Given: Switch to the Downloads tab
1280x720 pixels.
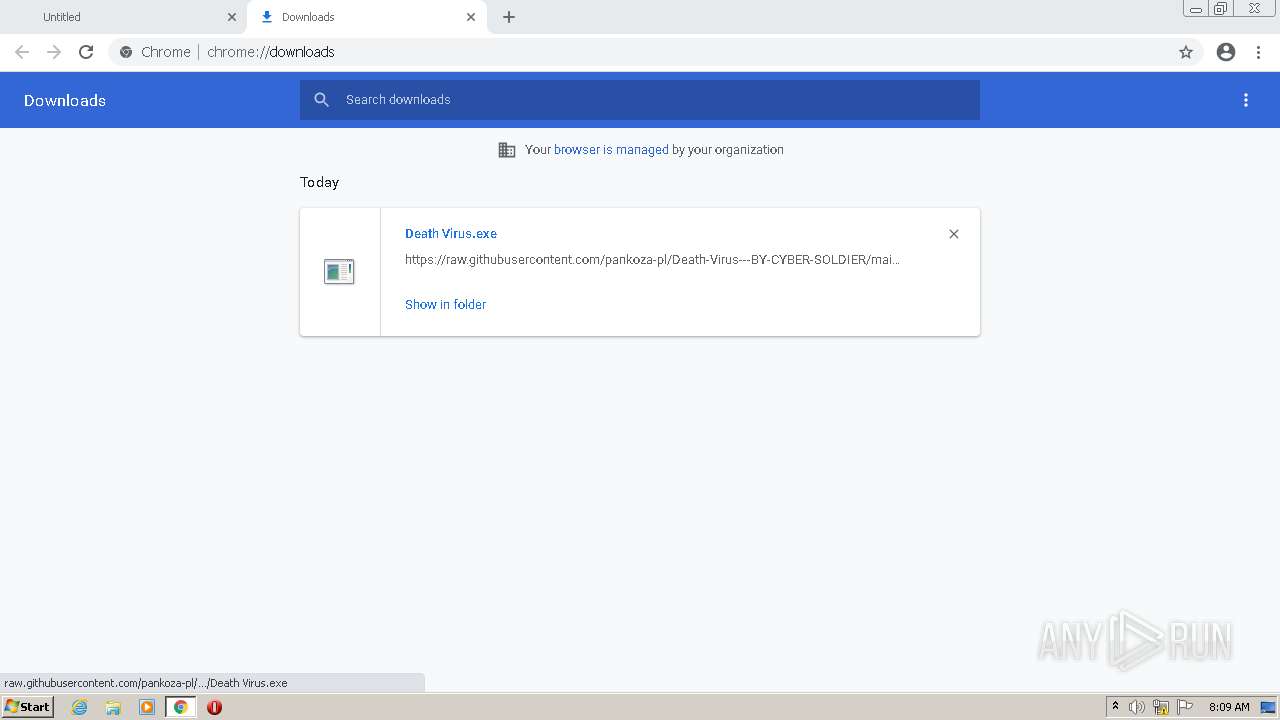Looking at the screenshot, I should click(367, 17).
